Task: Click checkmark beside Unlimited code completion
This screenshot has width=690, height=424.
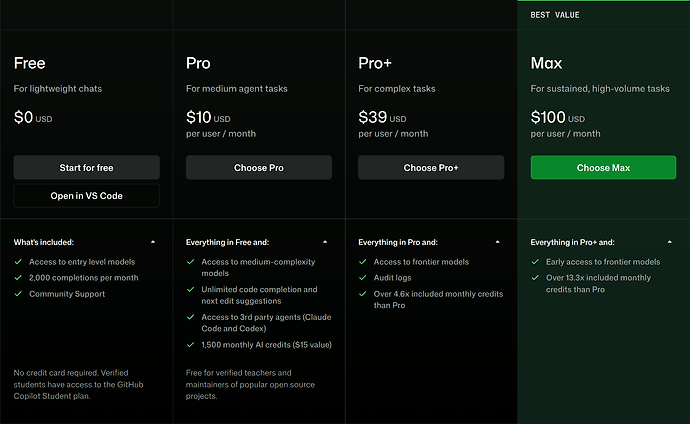Action: (x=191, y=289)
